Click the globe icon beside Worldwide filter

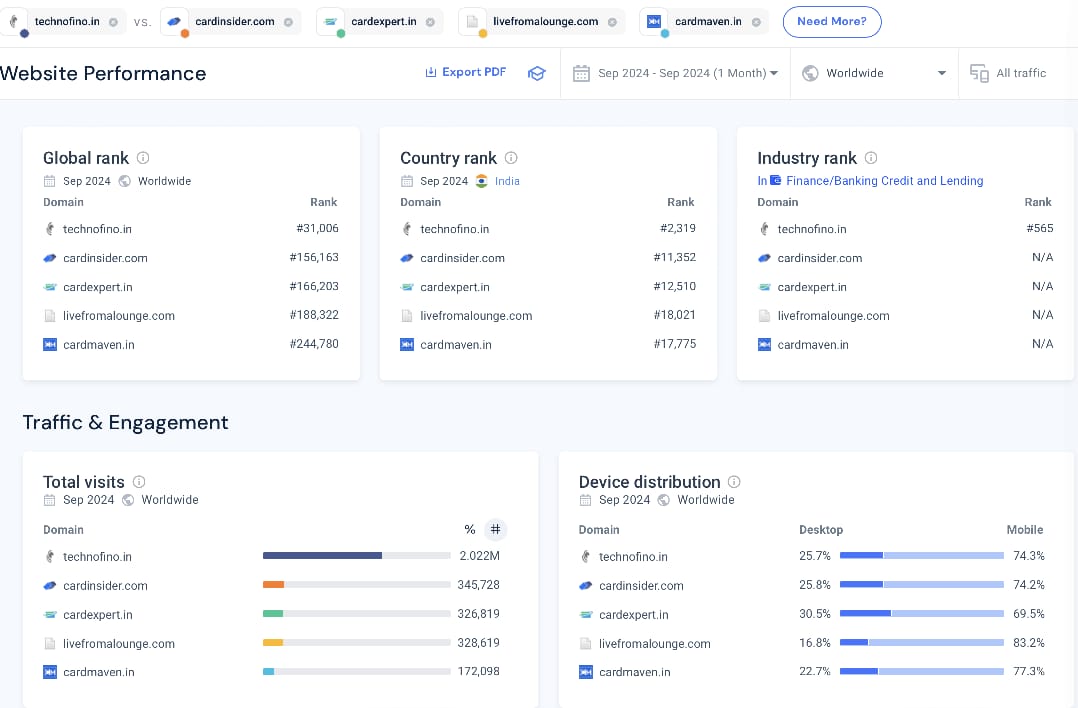point(811,73)
